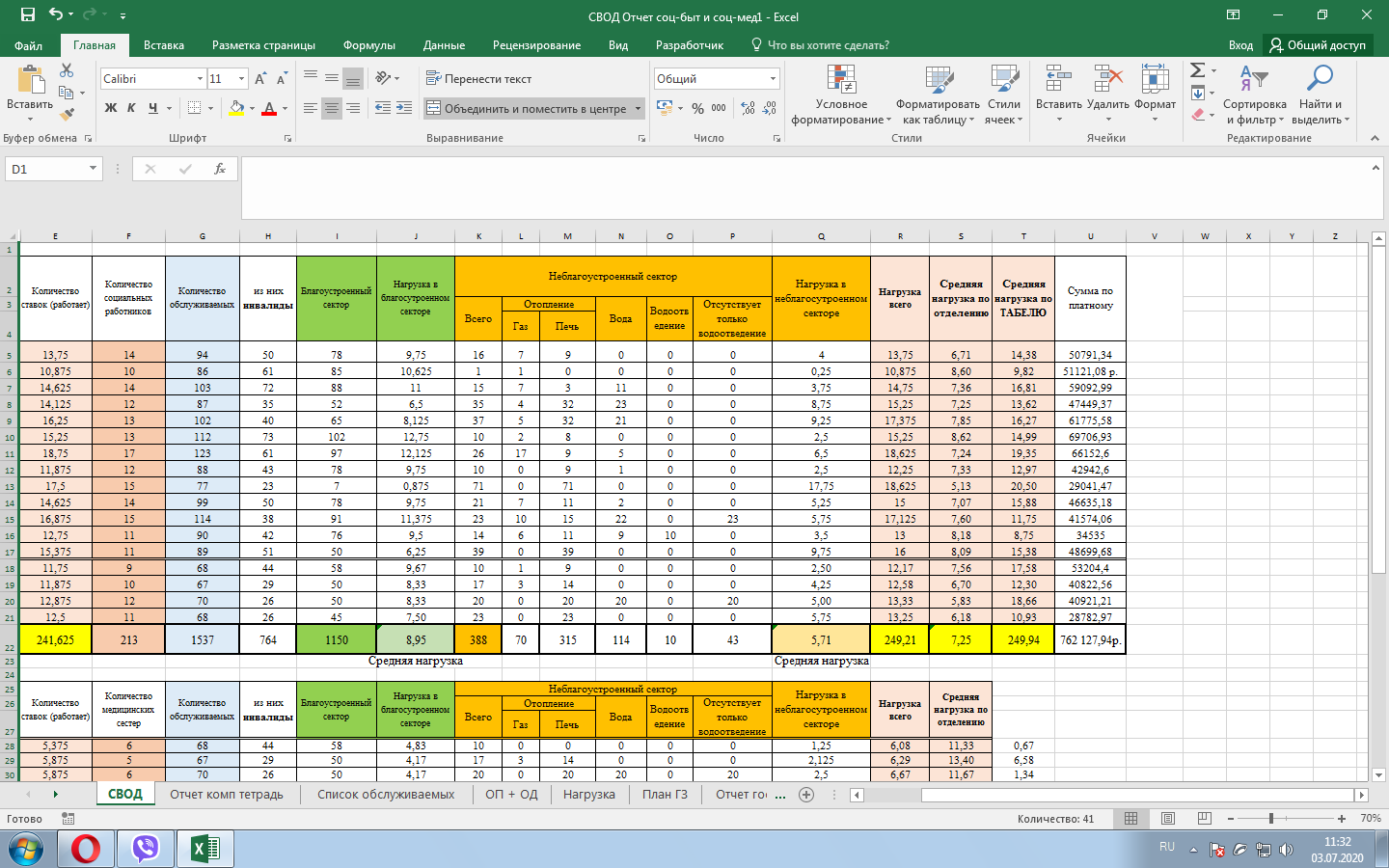This screenshot has width=1389, height=868.
Task: Customize the Quick Access Toolbar dropdown
Action: pyautogui.click(x=123, y=16)
